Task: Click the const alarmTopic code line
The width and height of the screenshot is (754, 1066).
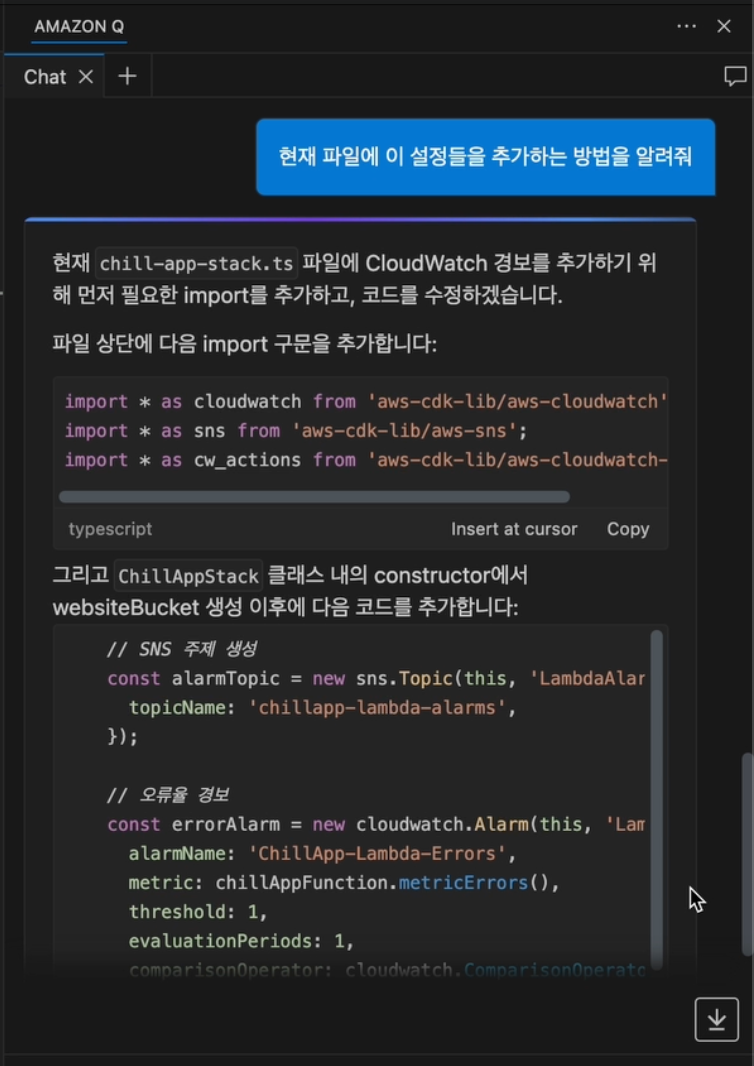Action: pos(376,678)
